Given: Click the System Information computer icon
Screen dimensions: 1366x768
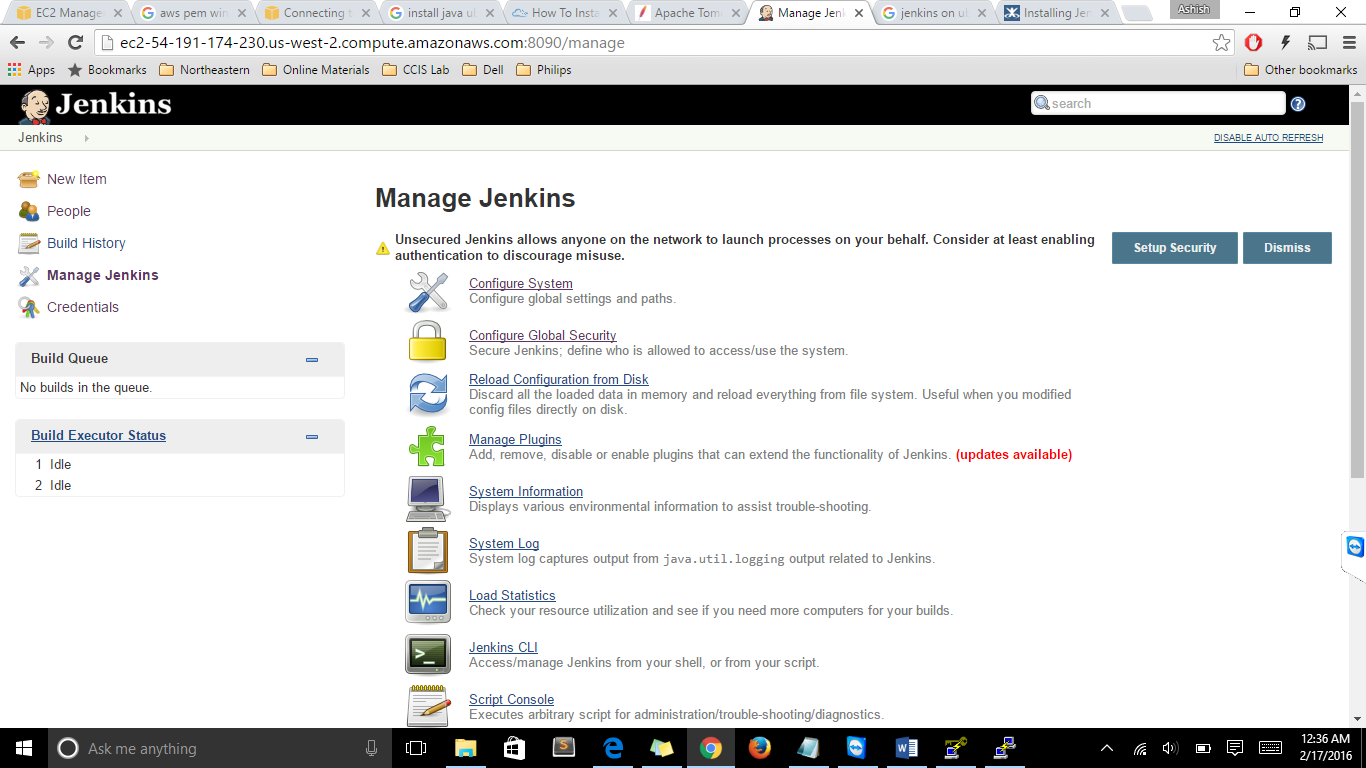Looking at the screenshot, I should pyautogui.click(x=427, y=498).
